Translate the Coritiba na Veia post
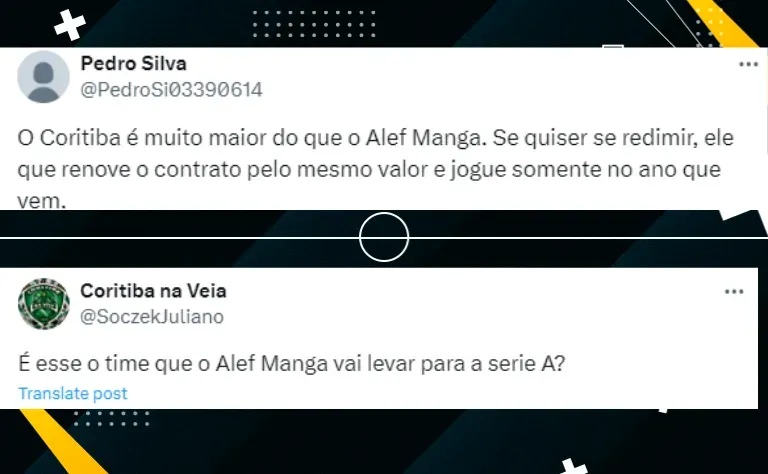768x474 pixels. click(x=72, y=393)
